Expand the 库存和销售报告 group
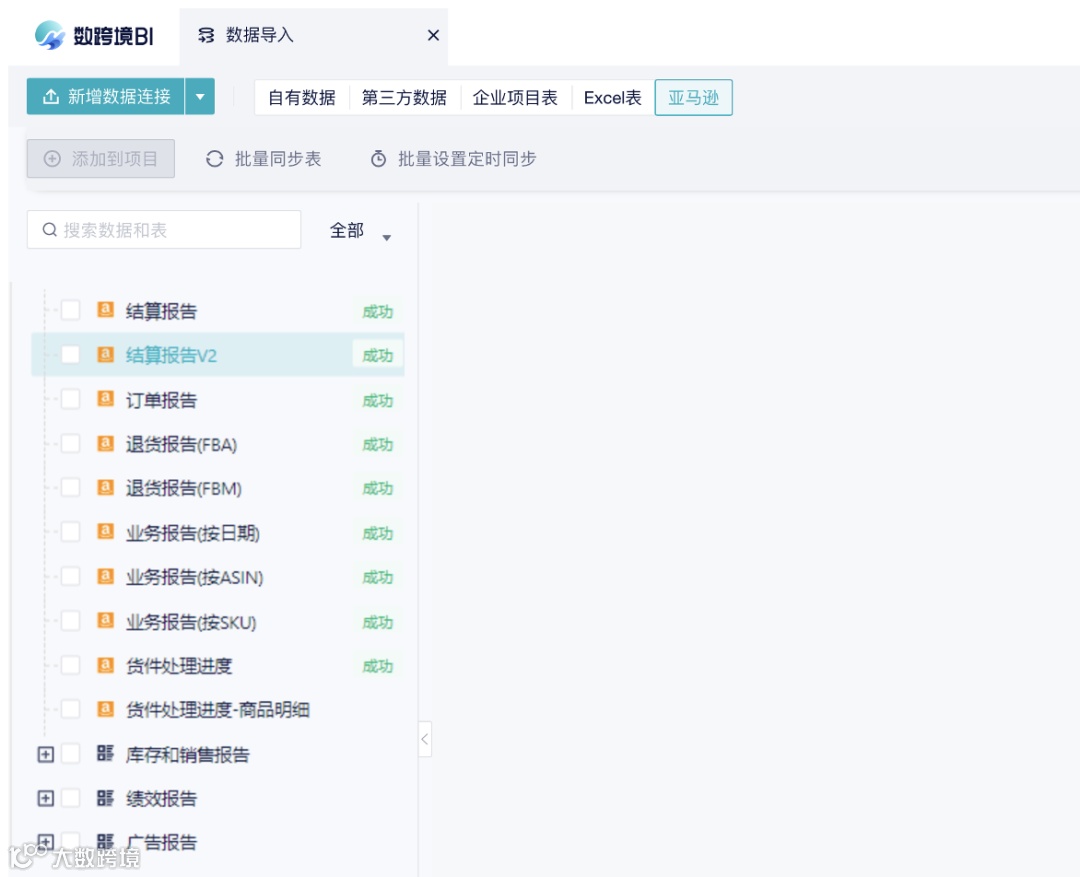The width and height of the screenshot is (1080, 877). [x=44, y=754]
